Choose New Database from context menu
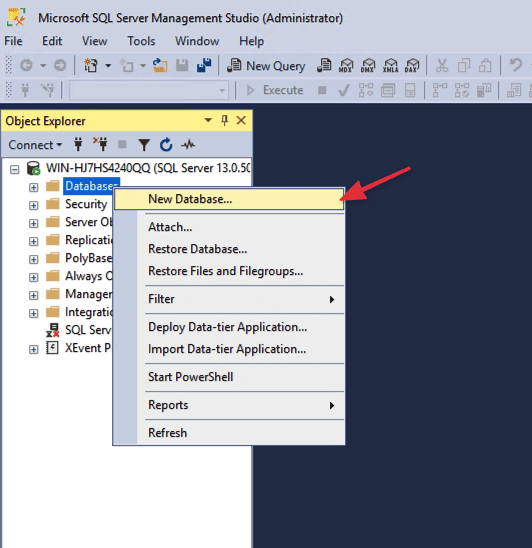Viewport: 532px width, 548px height. tap(229, 199)
